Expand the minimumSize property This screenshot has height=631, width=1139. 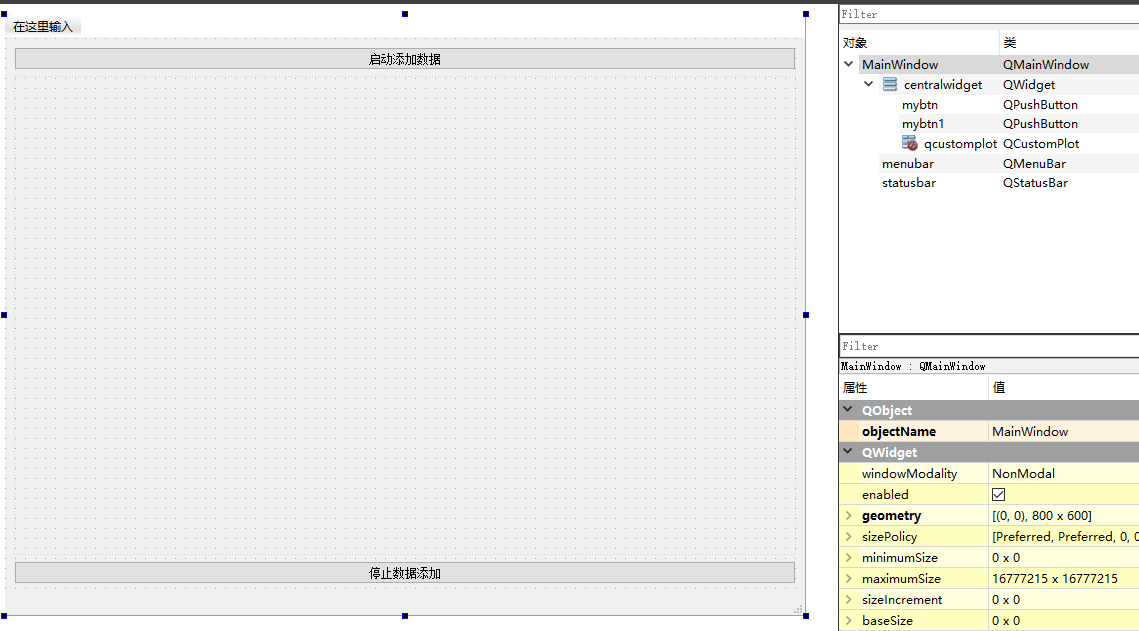(x=847, y=557)
